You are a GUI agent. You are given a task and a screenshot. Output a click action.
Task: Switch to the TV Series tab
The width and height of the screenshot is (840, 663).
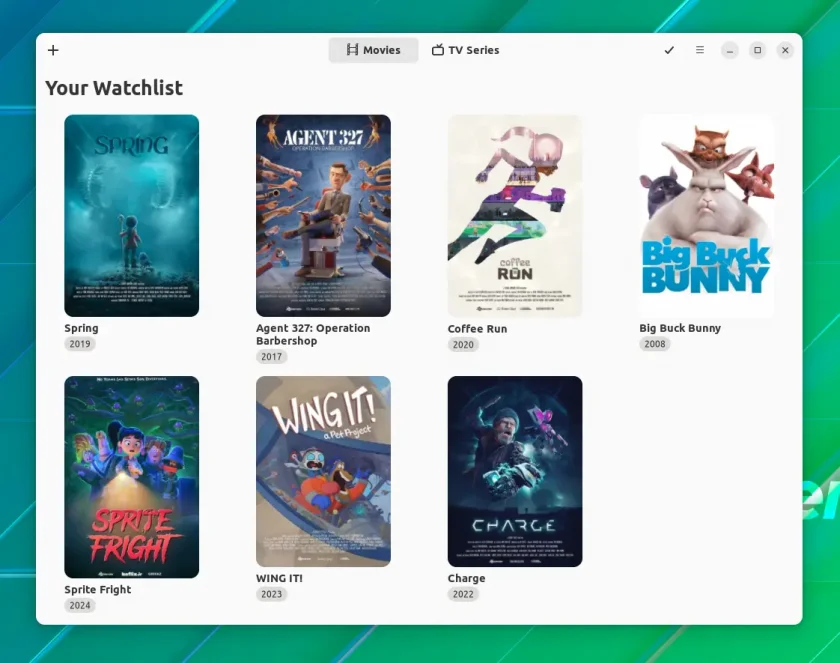466,50
